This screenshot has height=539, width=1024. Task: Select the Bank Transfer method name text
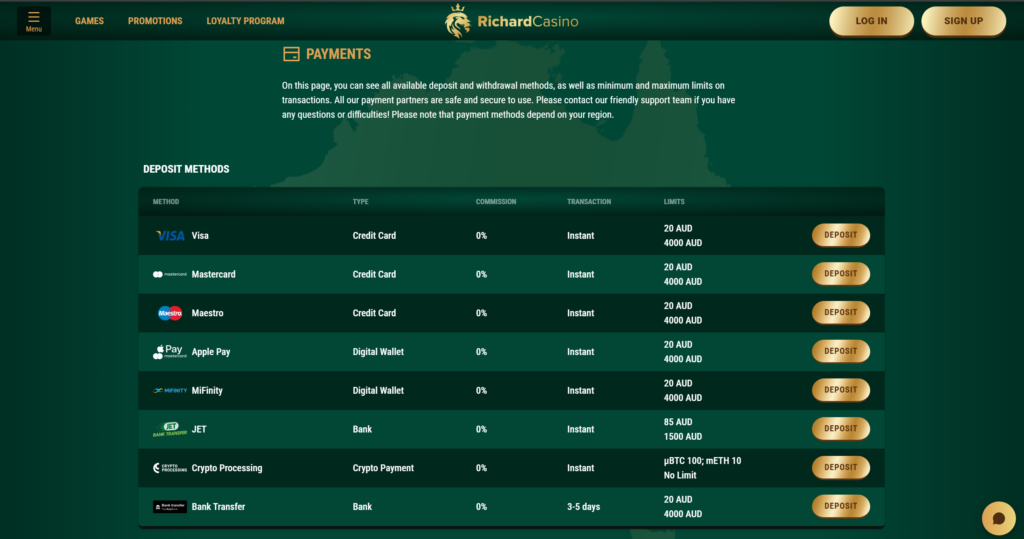218,506
